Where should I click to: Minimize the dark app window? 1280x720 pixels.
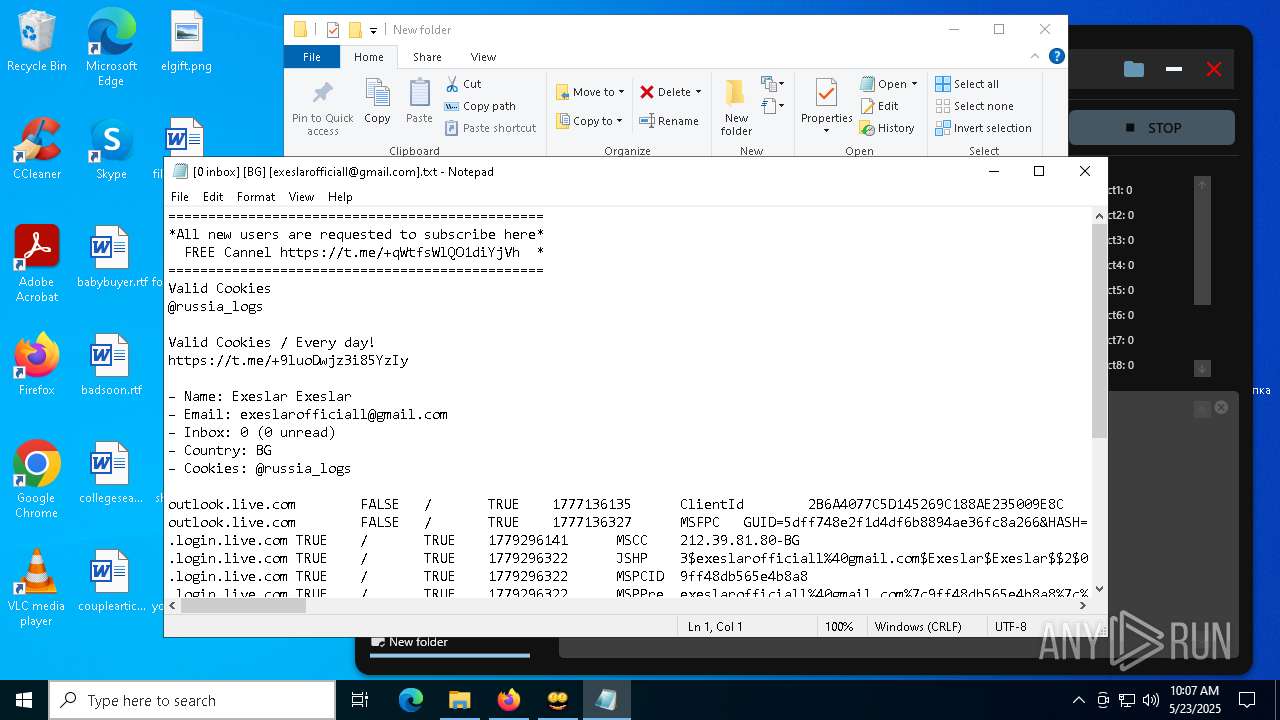[1174, 69]
